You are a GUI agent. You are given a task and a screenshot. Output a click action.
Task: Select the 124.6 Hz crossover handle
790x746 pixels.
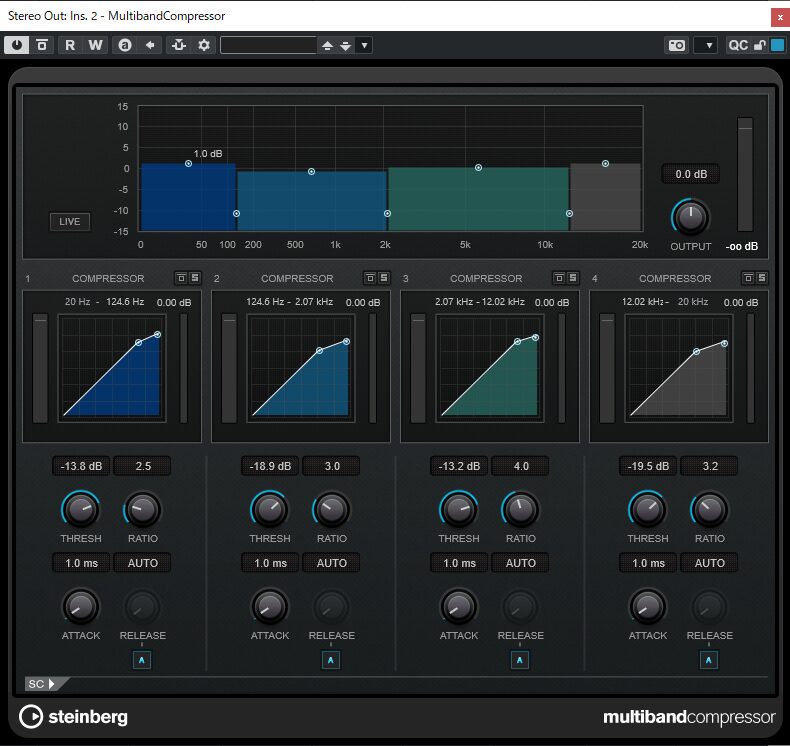tap(236, 214)
